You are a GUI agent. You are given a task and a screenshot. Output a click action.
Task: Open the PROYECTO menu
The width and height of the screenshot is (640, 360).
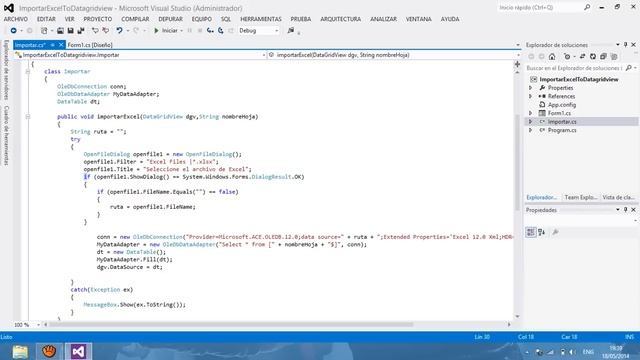98,19
